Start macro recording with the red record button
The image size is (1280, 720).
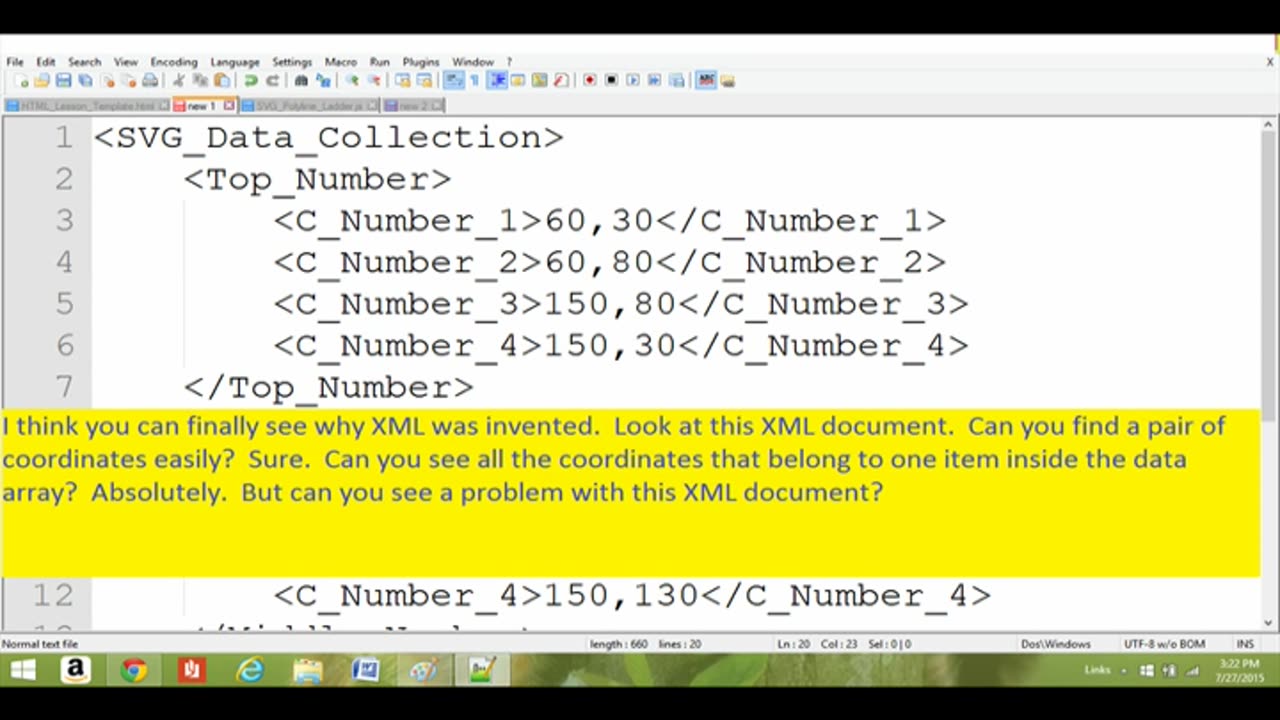[x=590, y=81]
